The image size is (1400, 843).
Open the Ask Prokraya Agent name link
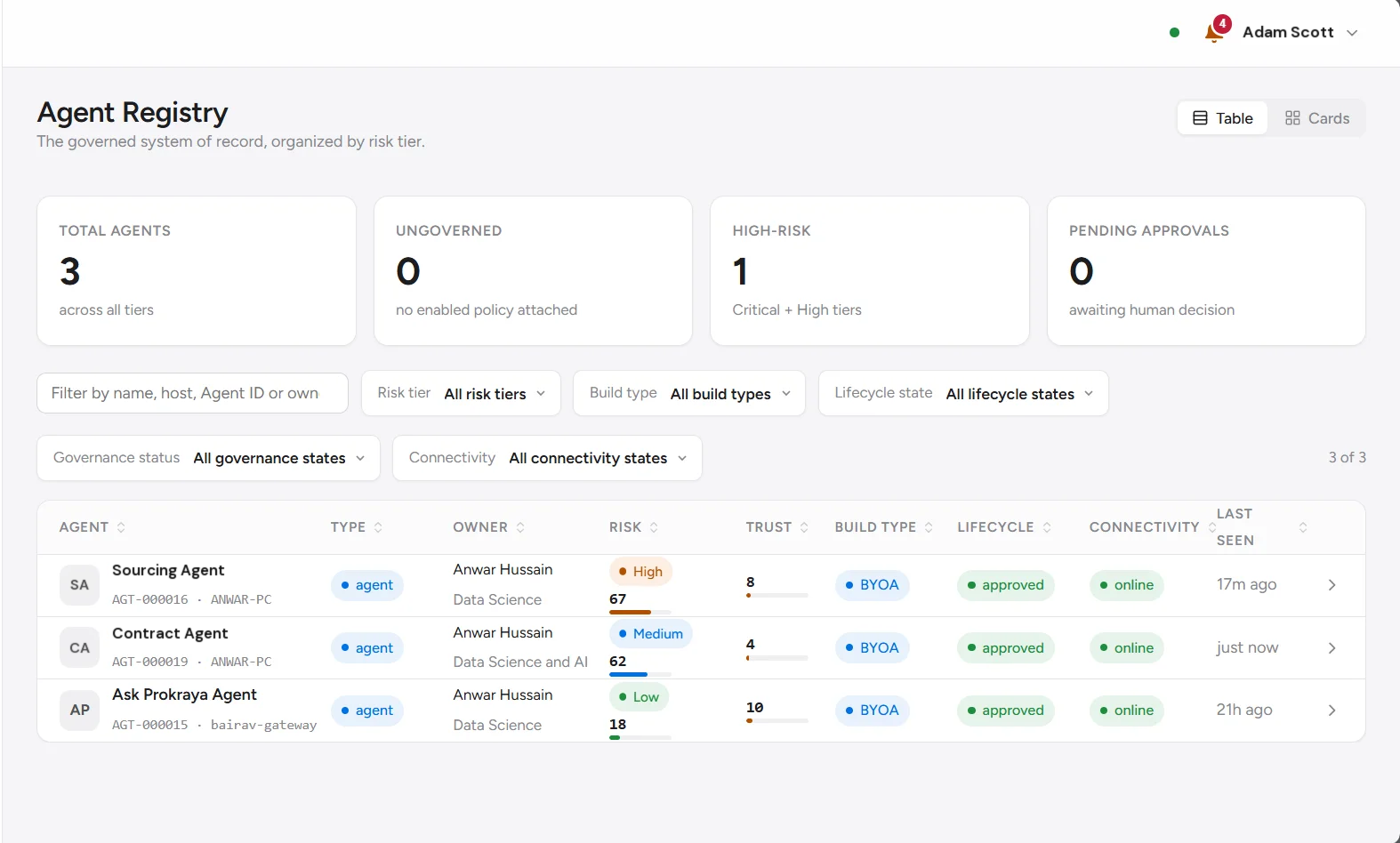(x=184, y=694)
